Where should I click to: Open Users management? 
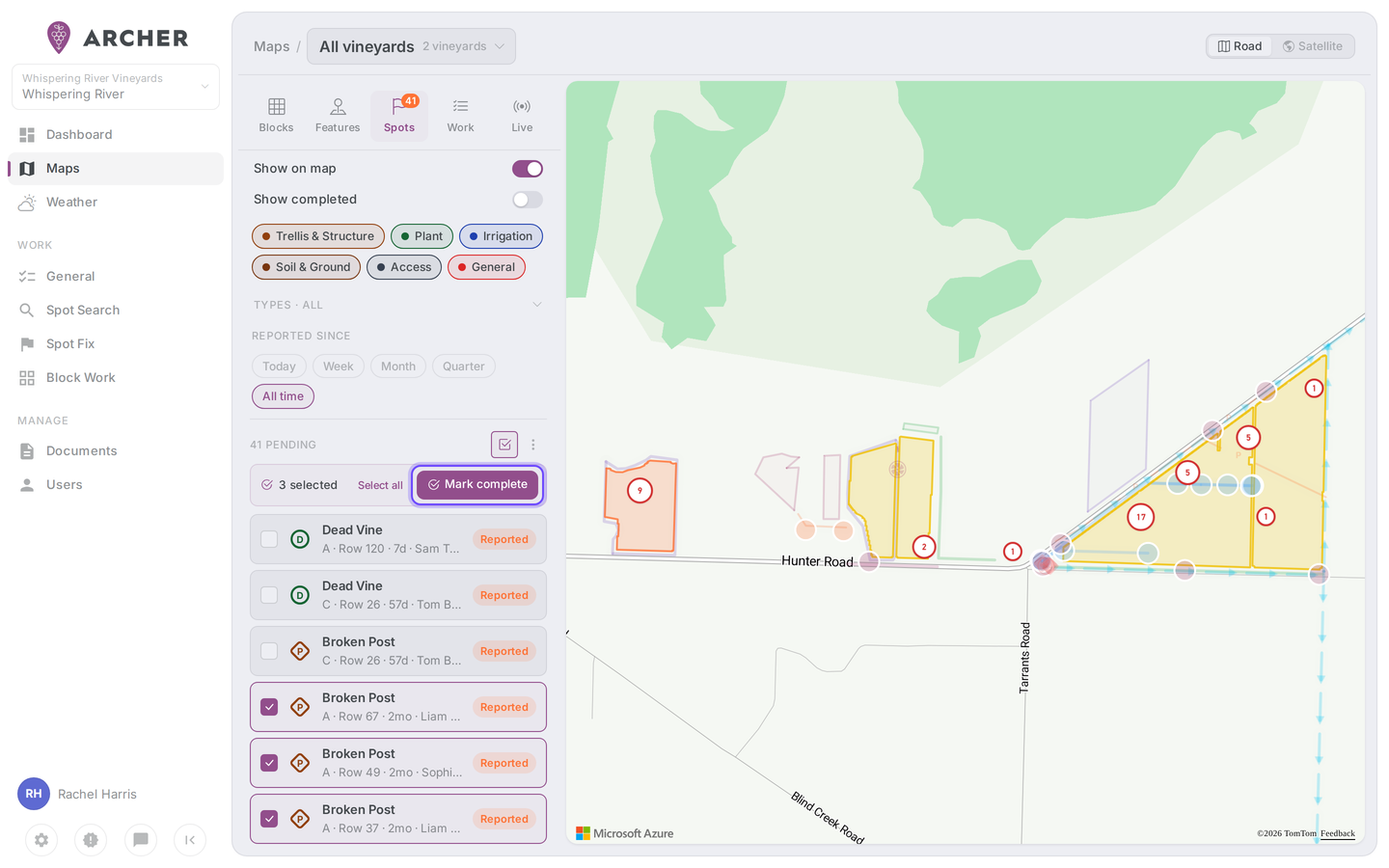116,485
